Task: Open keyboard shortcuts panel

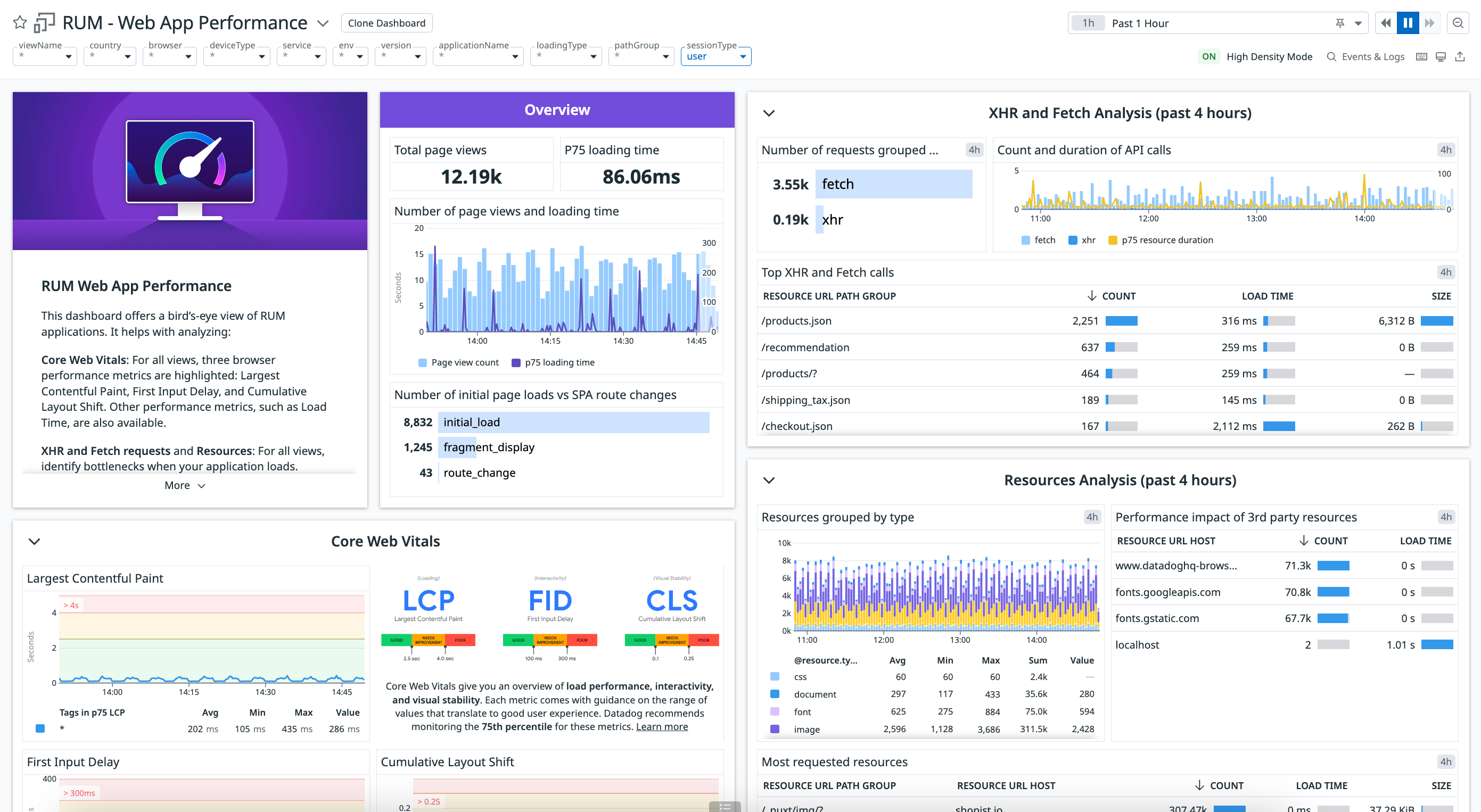Action: (x=1421, y=56)
